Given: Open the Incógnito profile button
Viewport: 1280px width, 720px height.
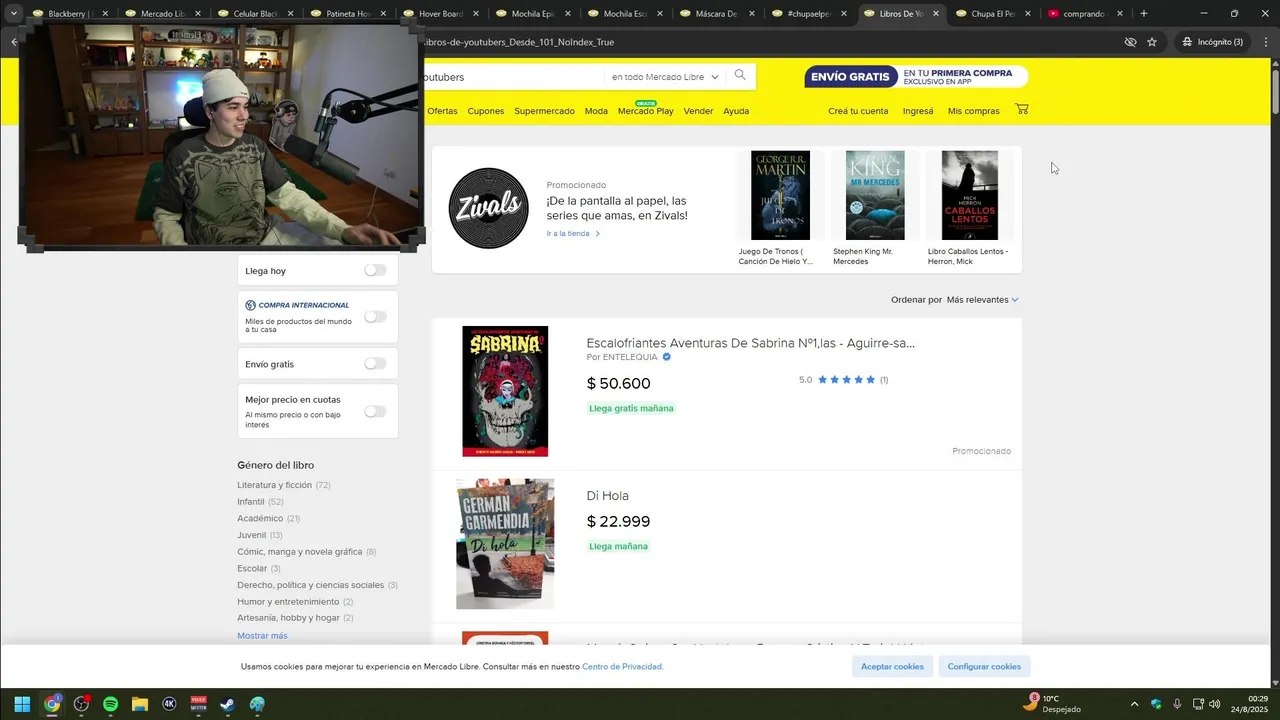Looking at the screenshot, I should [1212, 42].
